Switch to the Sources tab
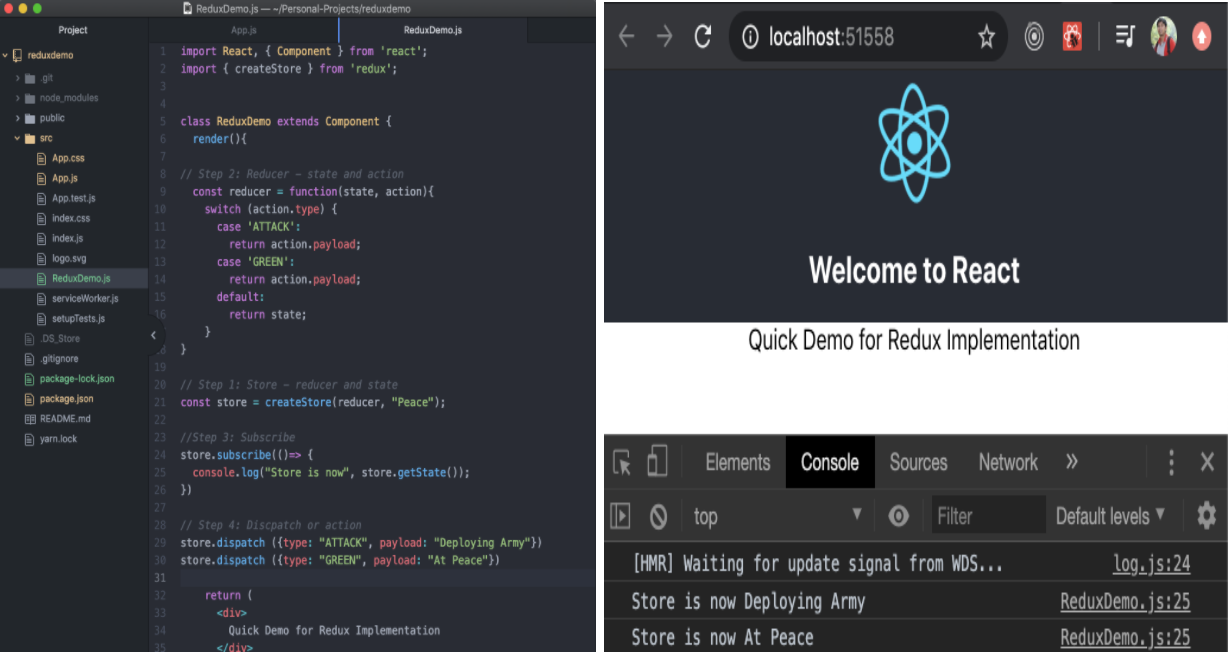The image size is (1230, 654). point(918,462)
